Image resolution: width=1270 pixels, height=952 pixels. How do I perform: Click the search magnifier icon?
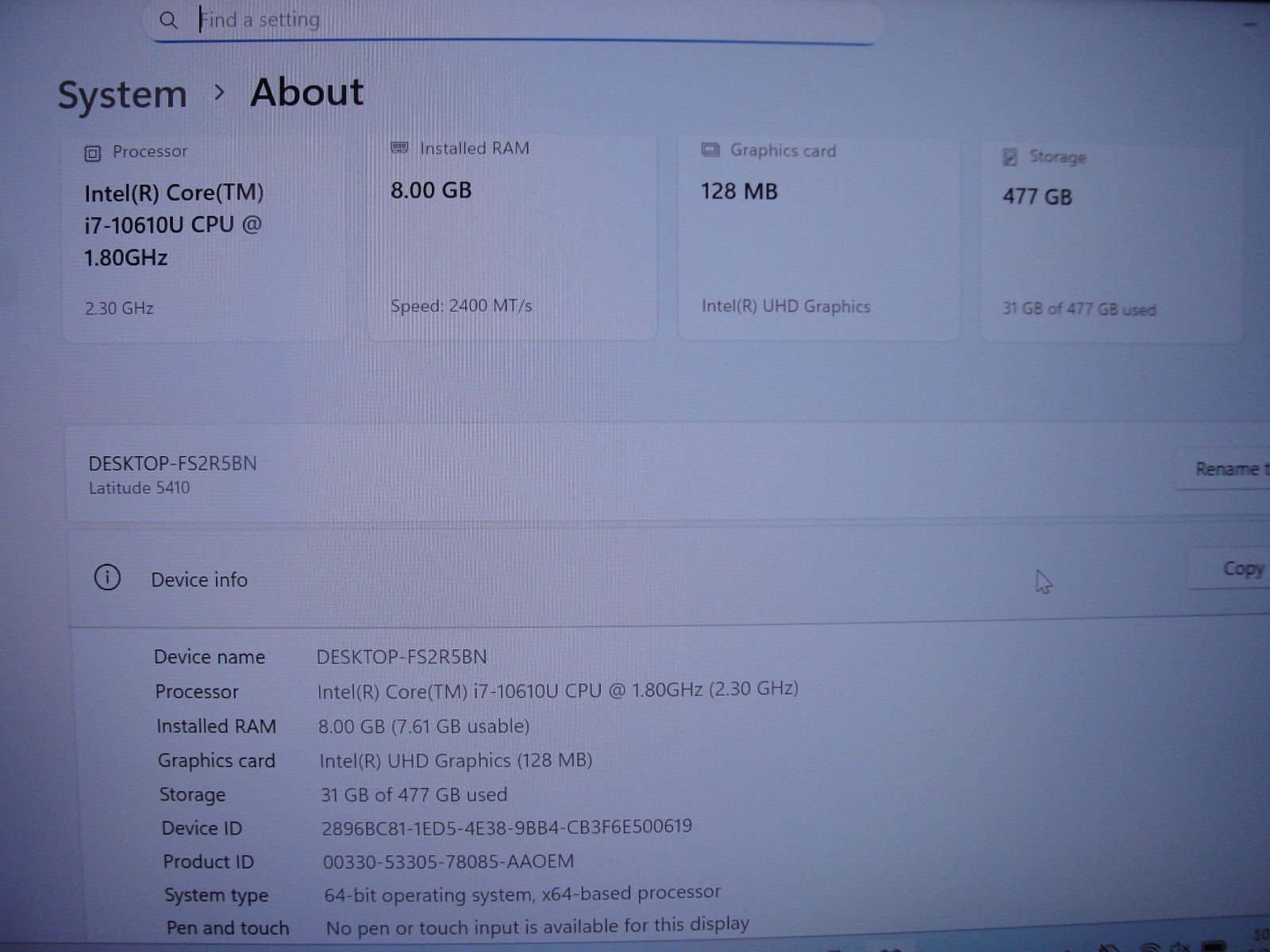click(x=168, y=20)
